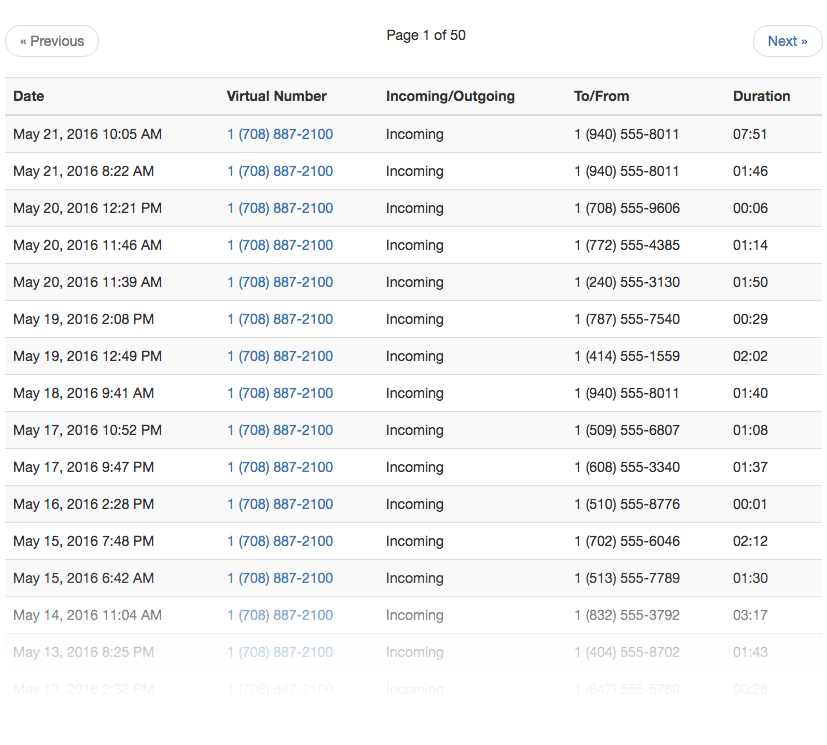
Task: Click the 01:14 duration value
Action: click(750, 245)
